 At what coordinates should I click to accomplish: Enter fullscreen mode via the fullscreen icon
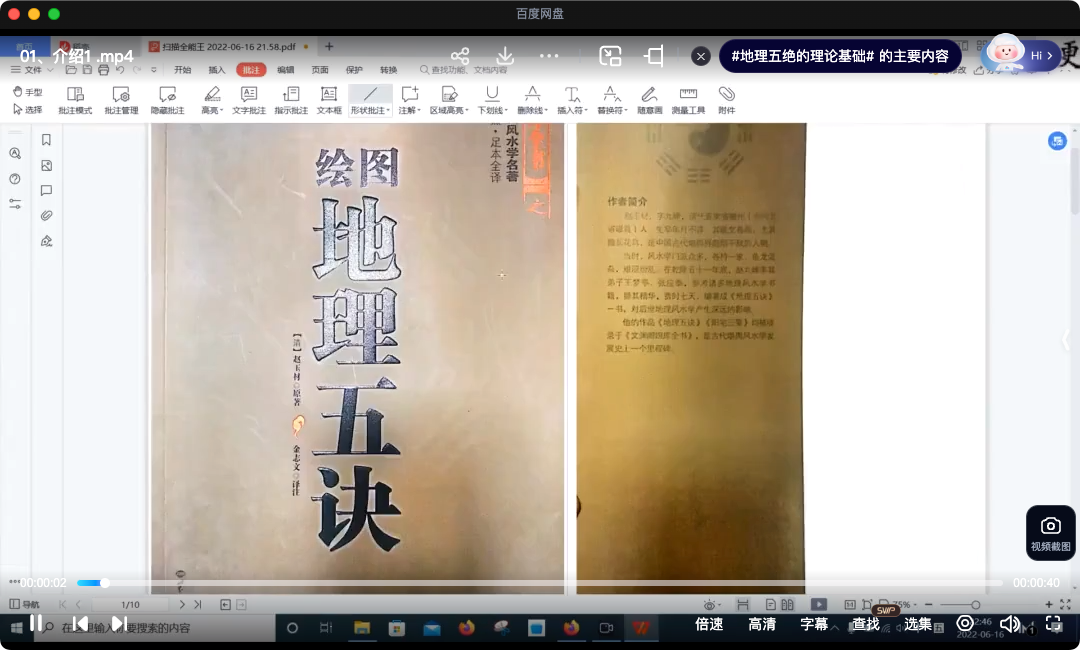tap(1053, 623)
